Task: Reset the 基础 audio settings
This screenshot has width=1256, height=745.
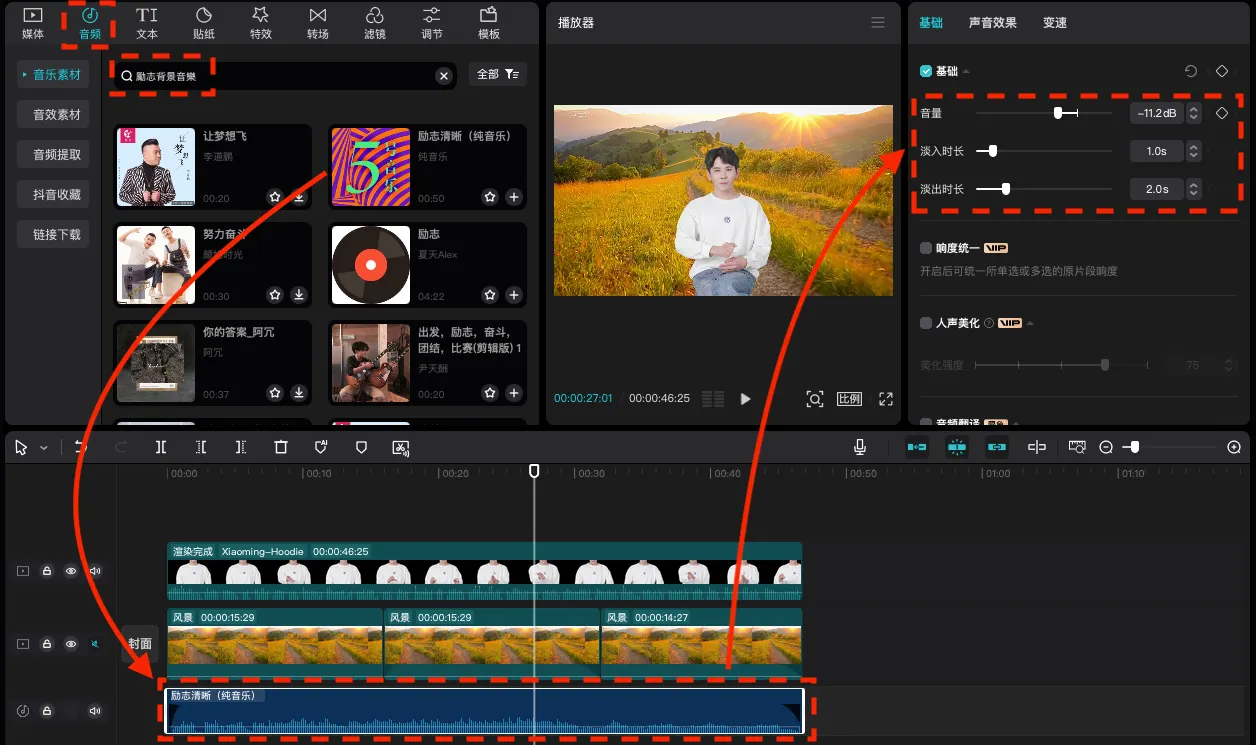Action: (x=1191, y=71)
